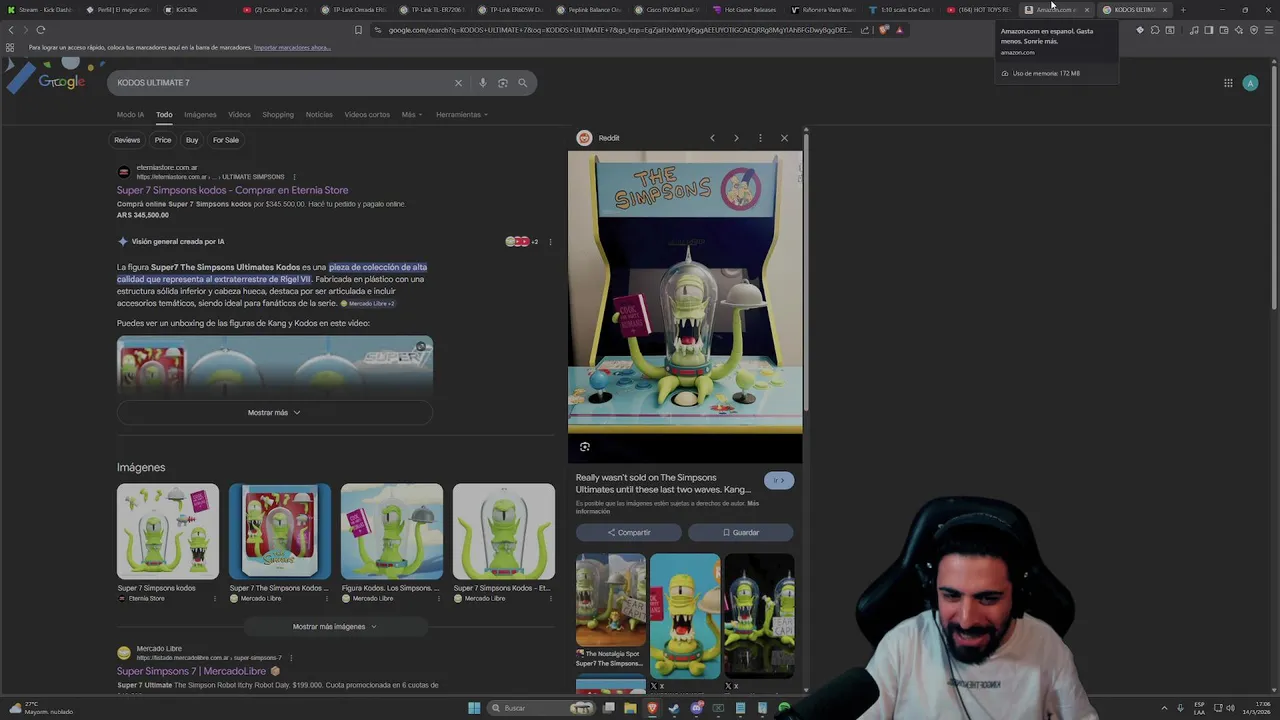Click the Compartir button
1280x720 pixels.
629,533
